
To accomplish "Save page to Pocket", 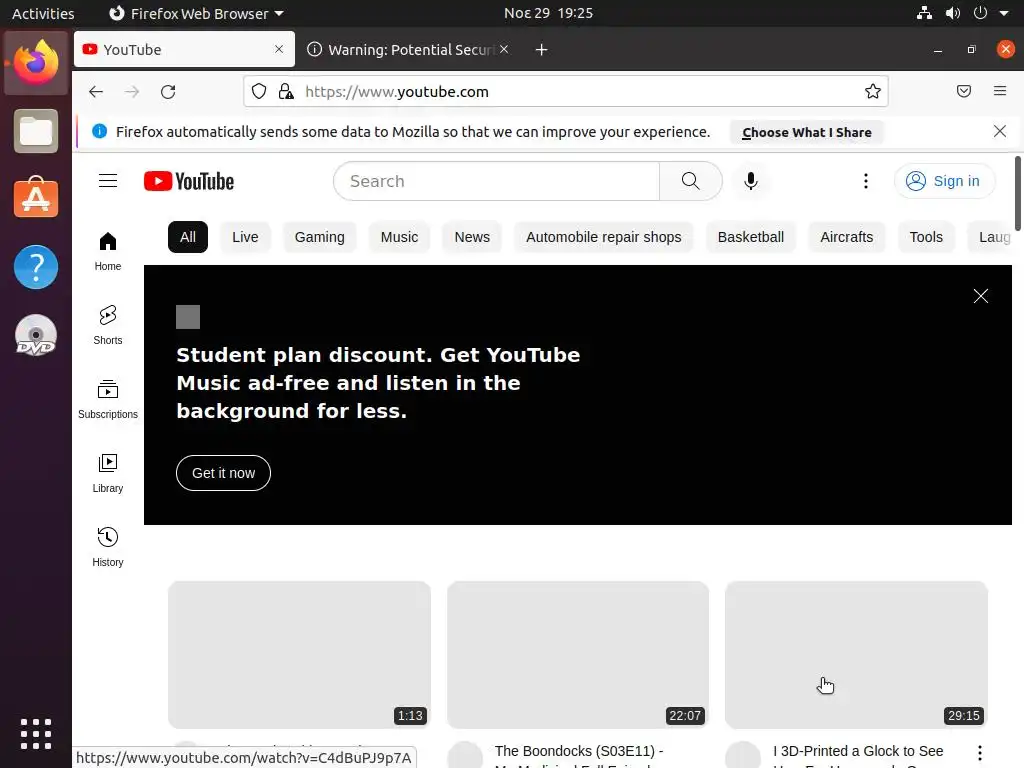I will (963, 91).
